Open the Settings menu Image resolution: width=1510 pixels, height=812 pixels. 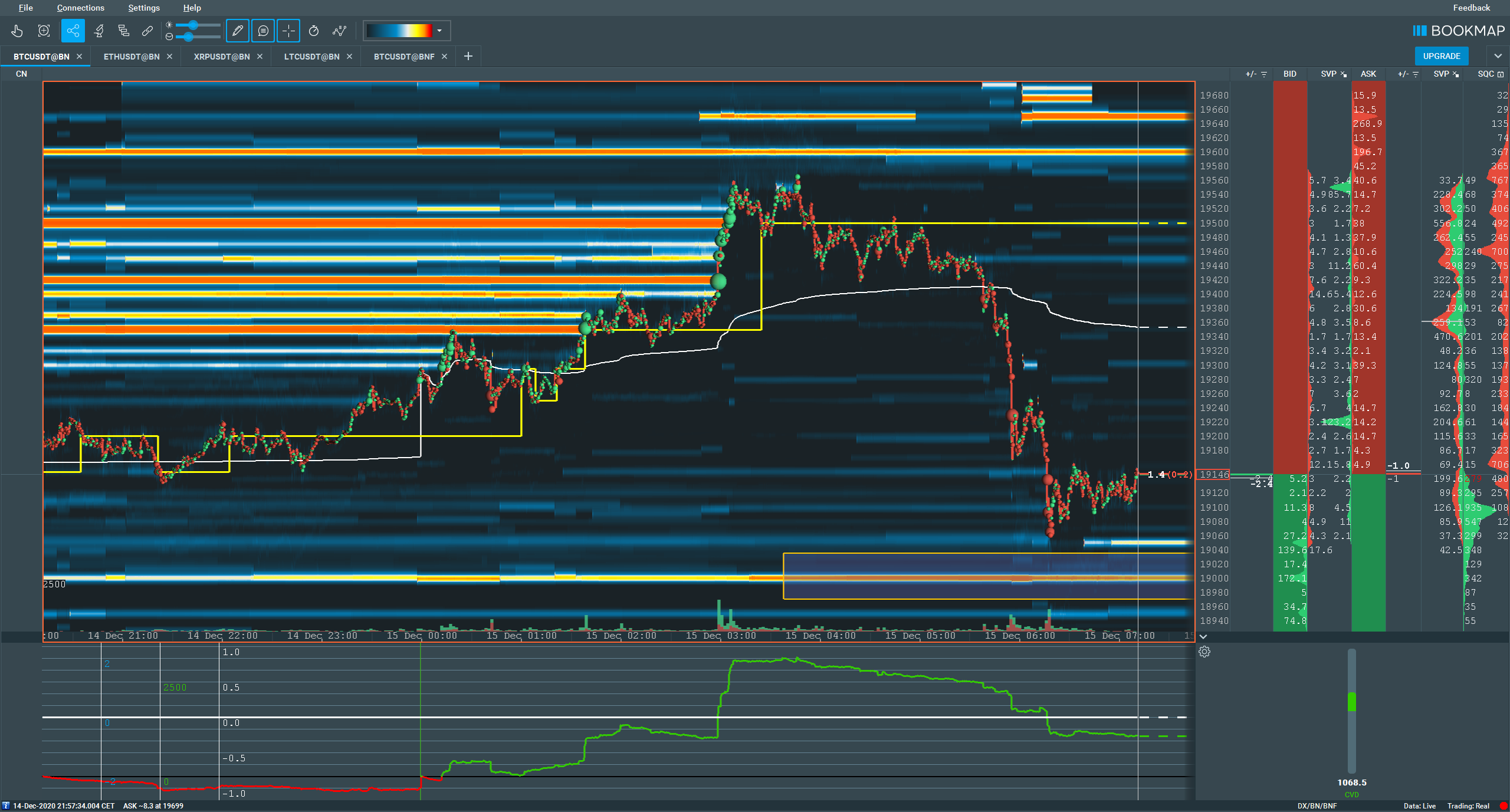coord(144,8)
